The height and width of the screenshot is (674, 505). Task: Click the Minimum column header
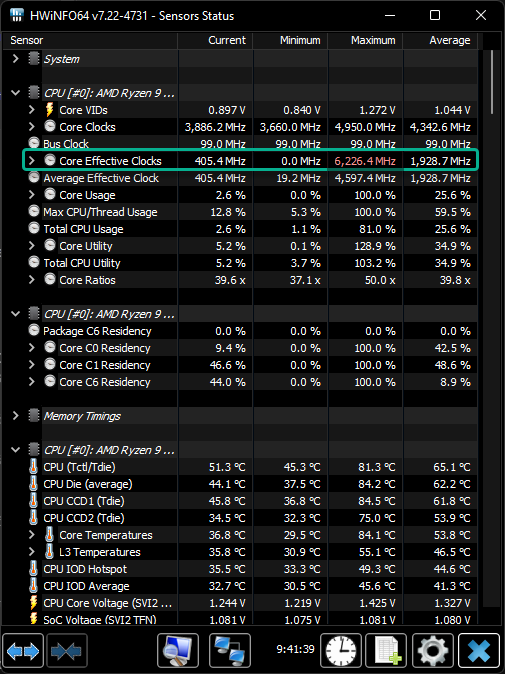point(290,40)
